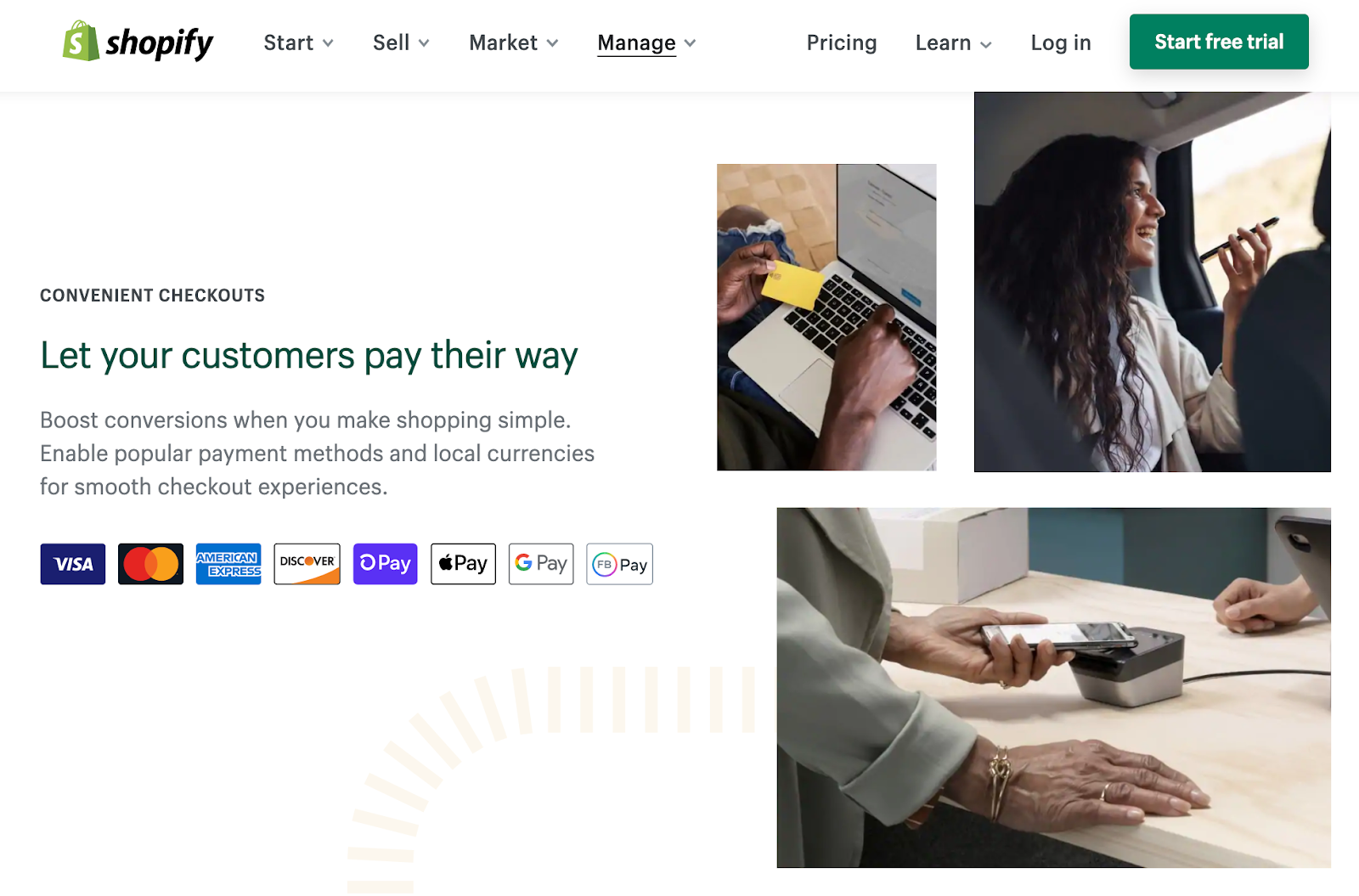Click the Shop Pay icon
Viewport: 1359px width, 896px height.
(385, 564)
